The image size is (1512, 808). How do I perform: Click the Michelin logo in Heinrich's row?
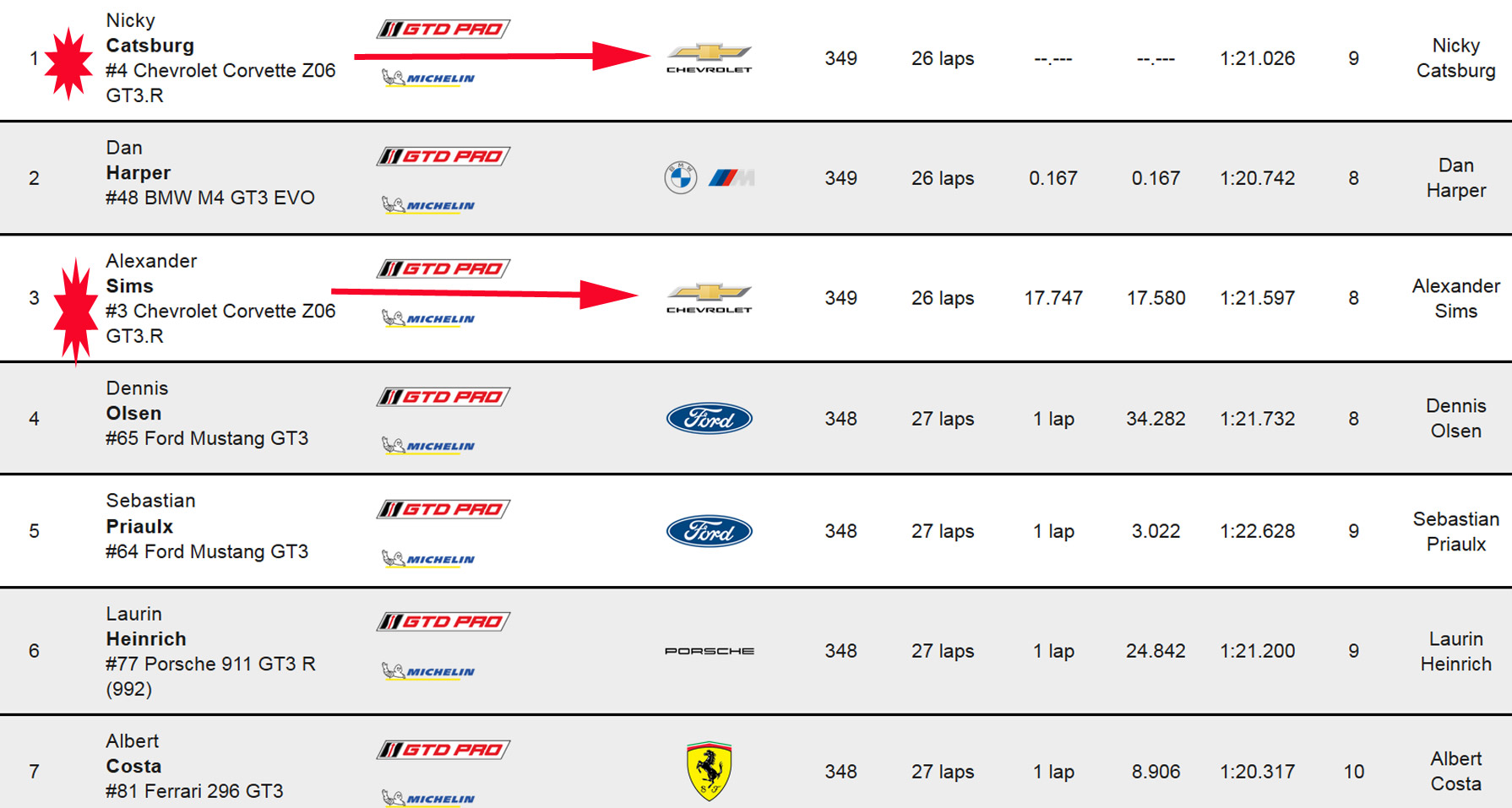click(x=428, y=671)
